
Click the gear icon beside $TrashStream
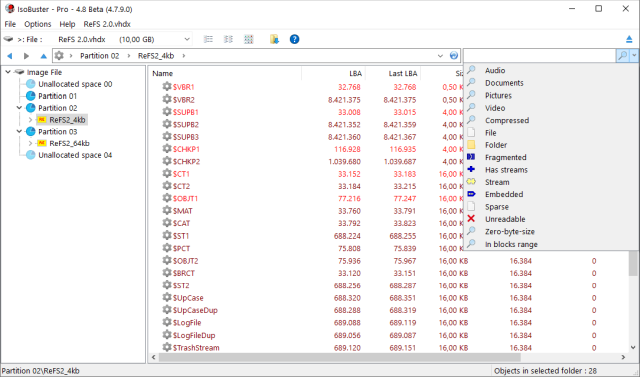click(167, 347)
